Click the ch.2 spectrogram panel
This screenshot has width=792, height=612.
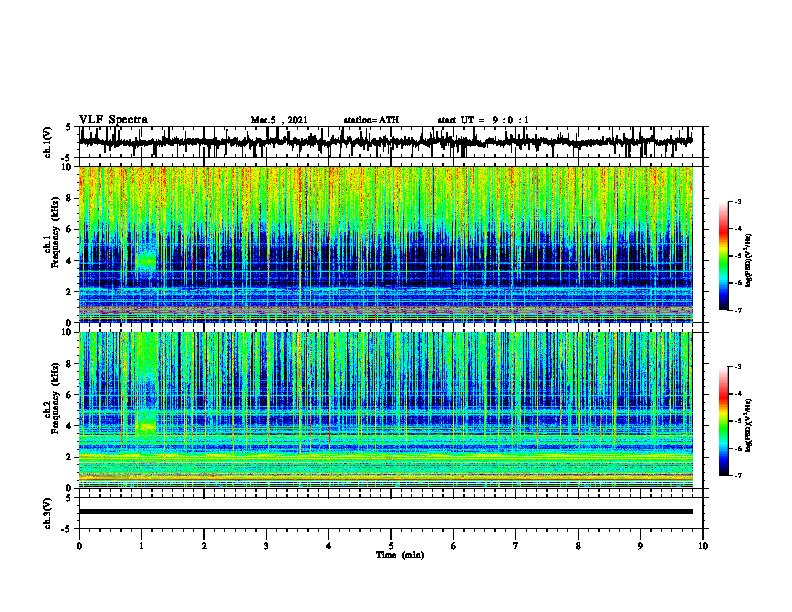click(385, 410)
